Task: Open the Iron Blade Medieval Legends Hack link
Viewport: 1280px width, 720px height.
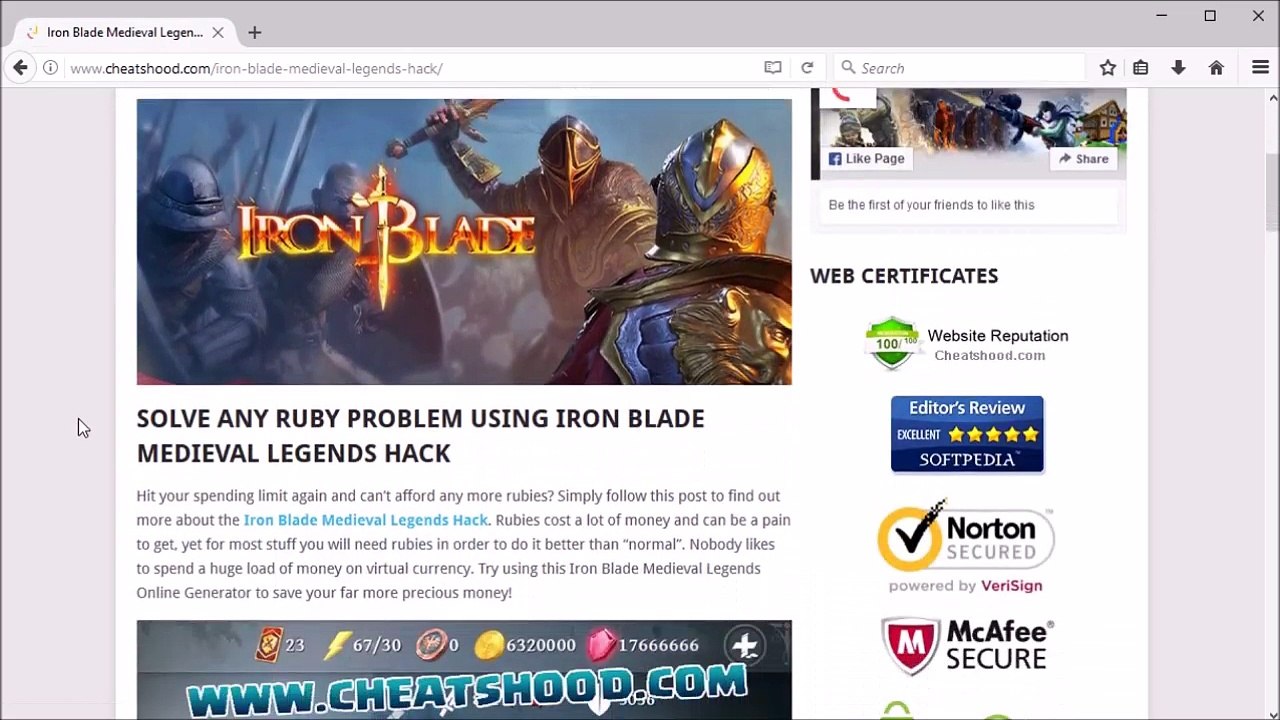Action: [366, 520]
